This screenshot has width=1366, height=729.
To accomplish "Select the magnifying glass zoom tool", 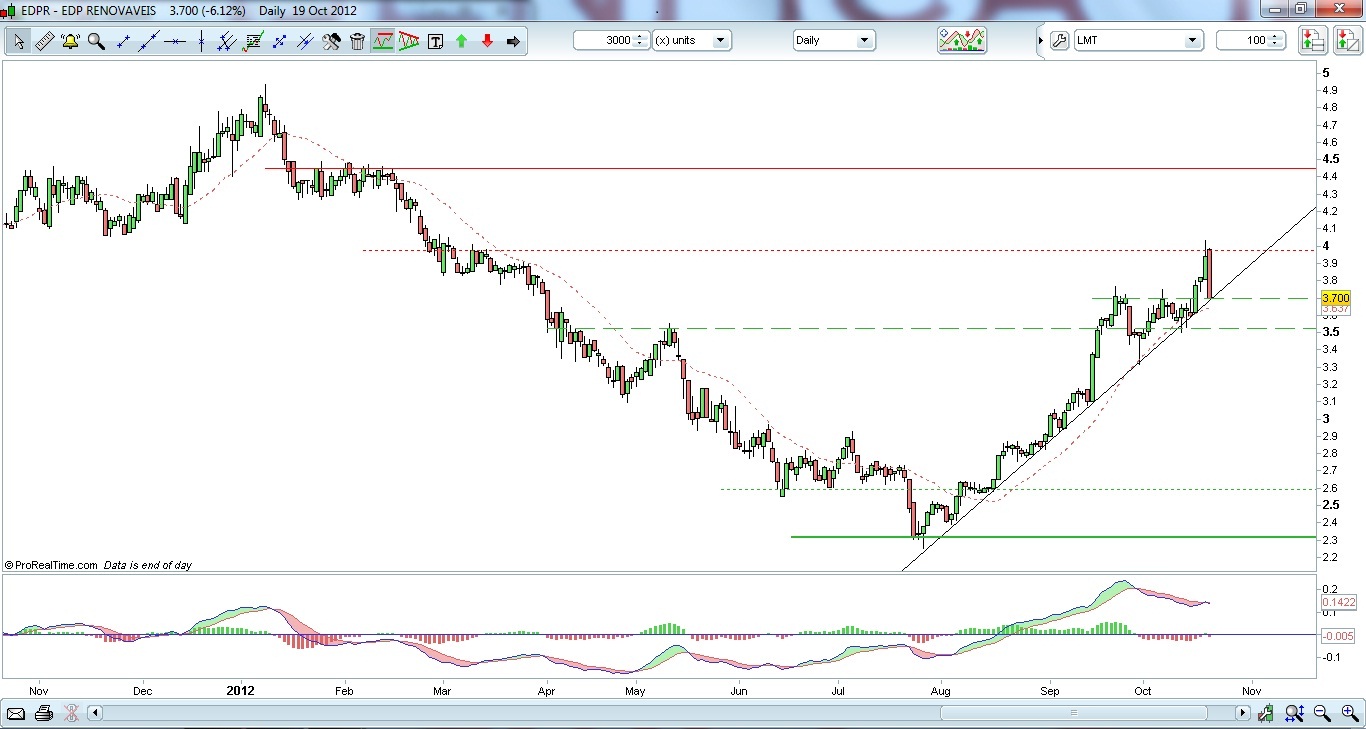I will tap(96, 41).
